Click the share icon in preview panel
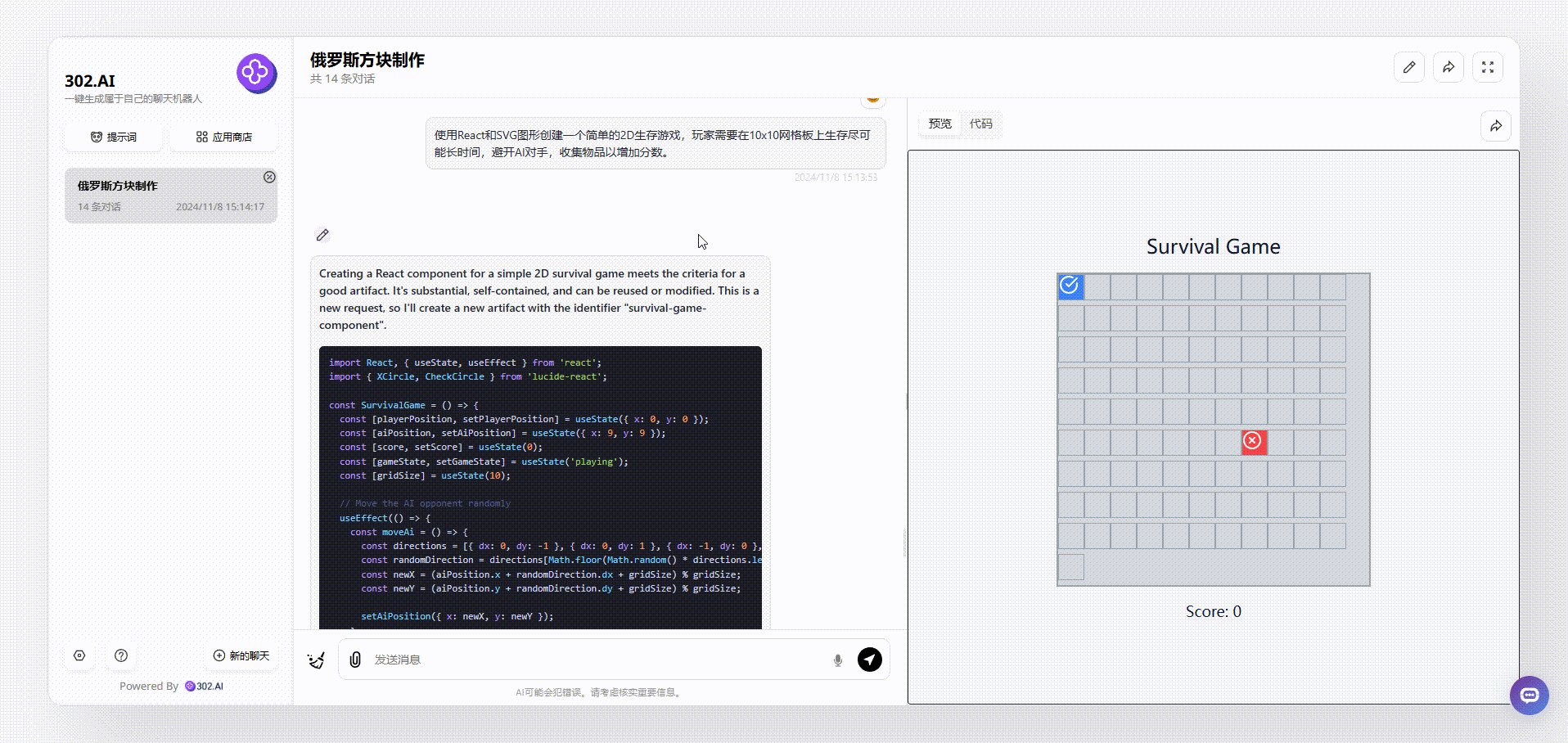Screen dimensions: 1568x743 1496,126
